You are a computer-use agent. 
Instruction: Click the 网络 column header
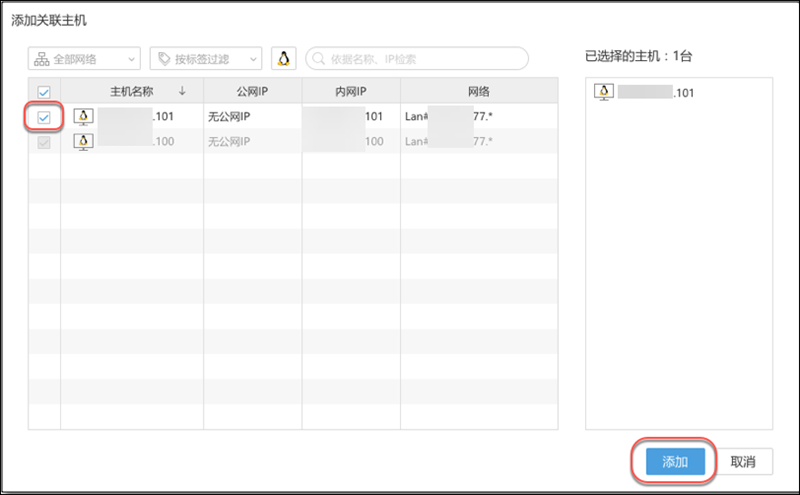tap(479, 91)
